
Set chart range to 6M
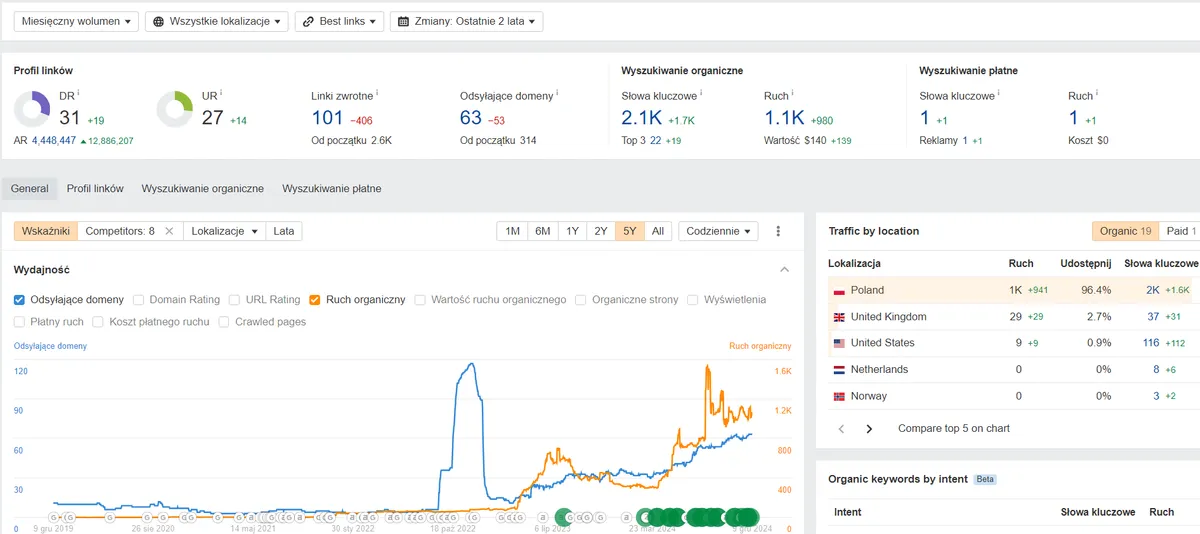coord(542,231)
